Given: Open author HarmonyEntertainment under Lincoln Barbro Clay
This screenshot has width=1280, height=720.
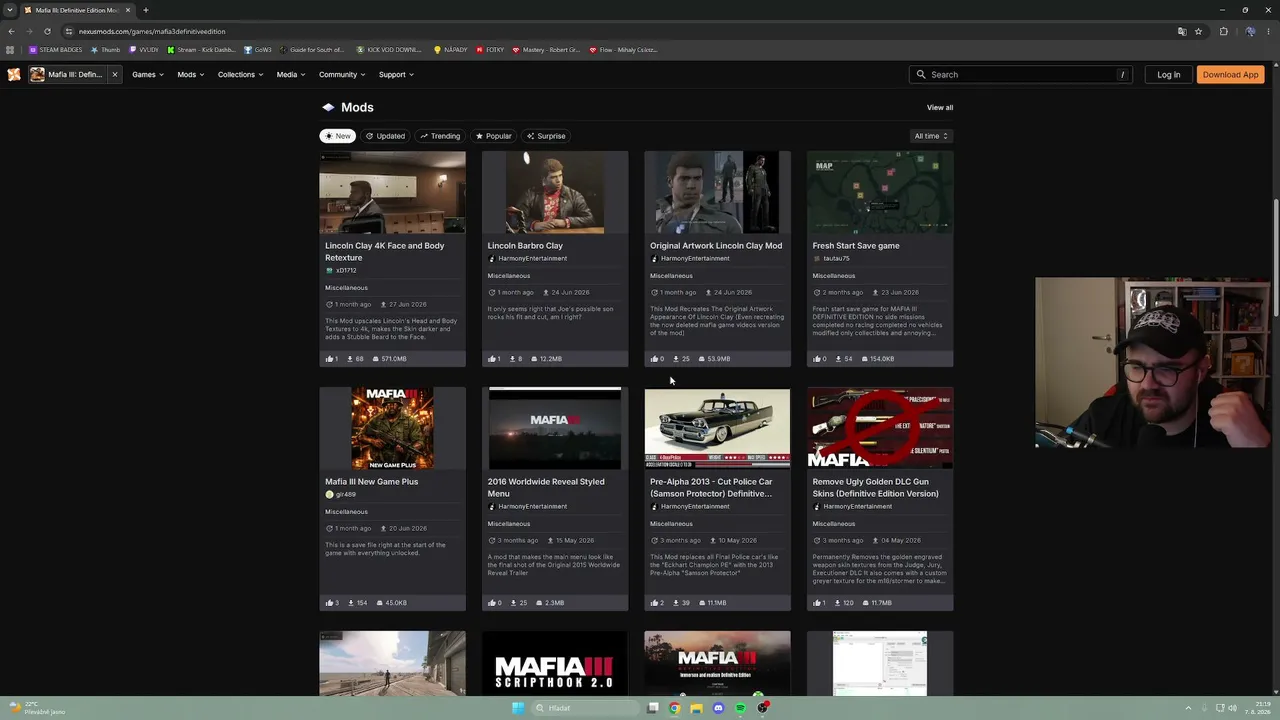Looking at the screenshot, I should [x=532, y=258].
